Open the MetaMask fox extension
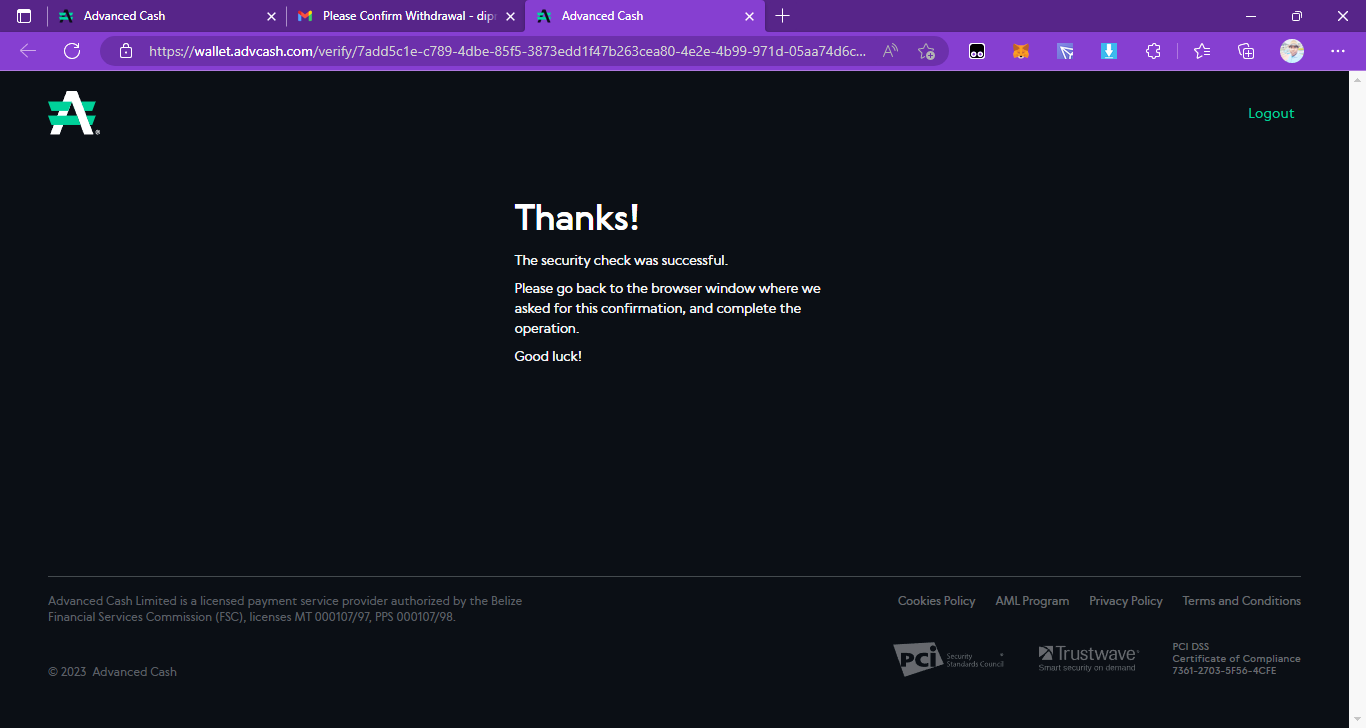Viewport: 1366px width, 728px height. pos(1021,51)
